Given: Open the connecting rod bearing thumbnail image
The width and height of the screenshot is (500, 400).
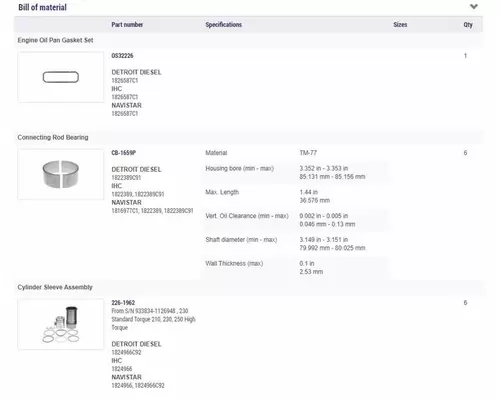Looking at the screenshot, I should (61, 174).
